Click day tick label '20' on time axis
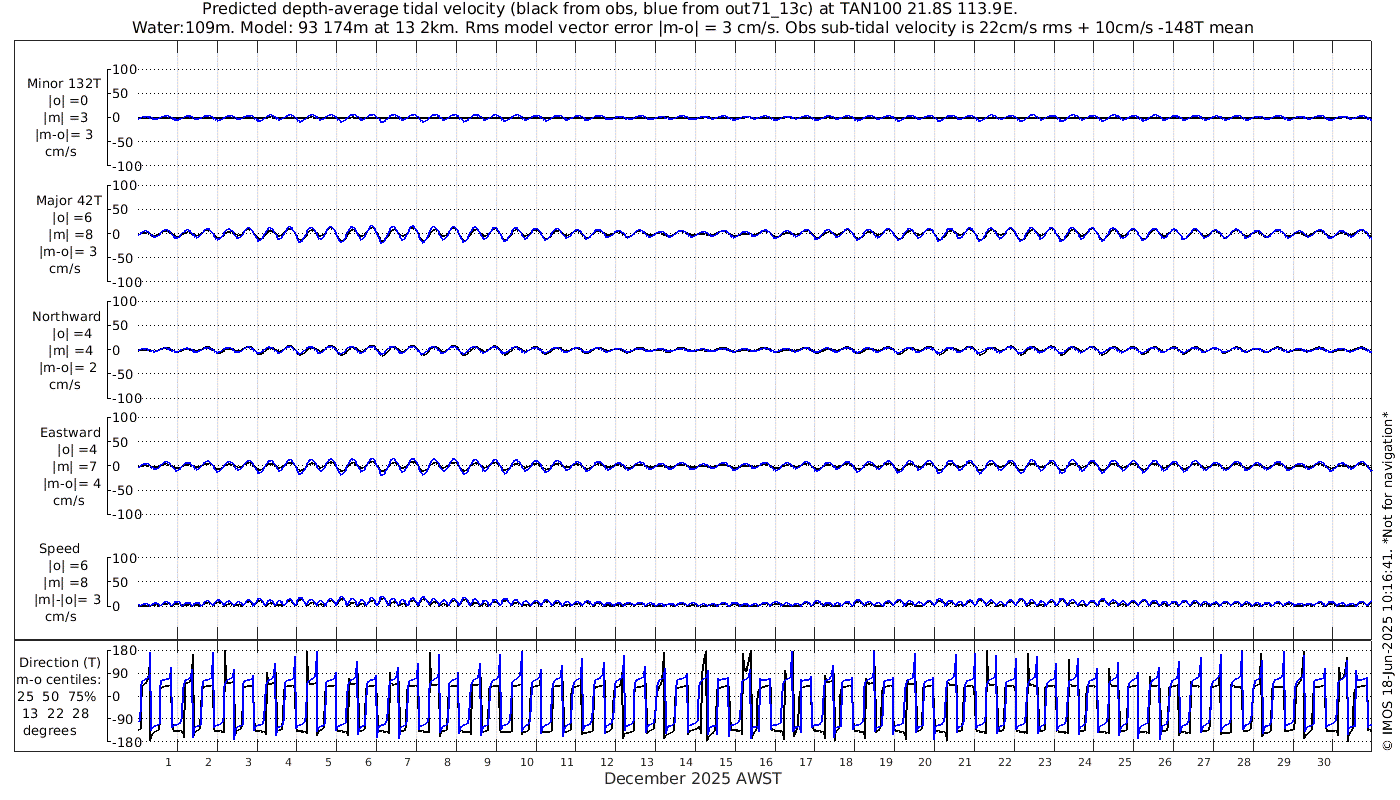Image resolution: width=1400 pixels, height=800 pixels. pos(925,762)
